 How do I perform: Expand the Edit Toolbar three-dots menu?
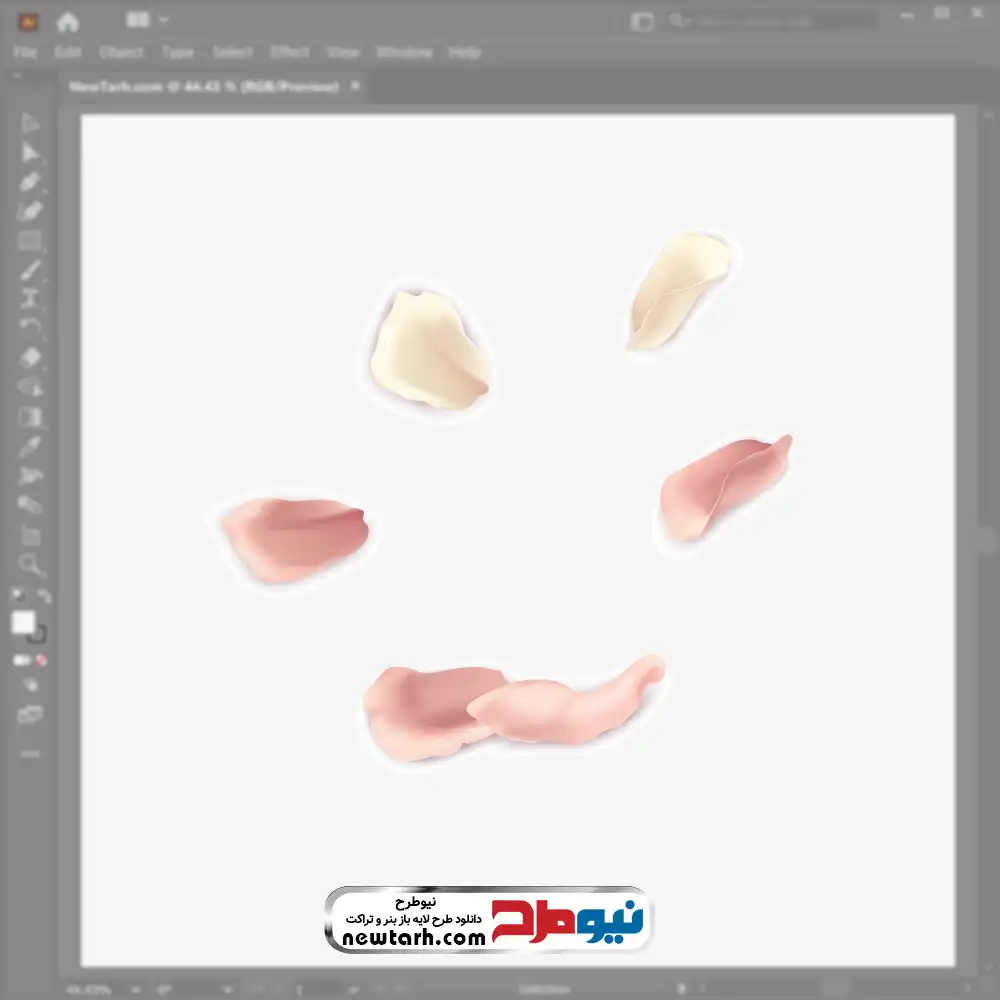pyautogui.click(x=30, y=753)
